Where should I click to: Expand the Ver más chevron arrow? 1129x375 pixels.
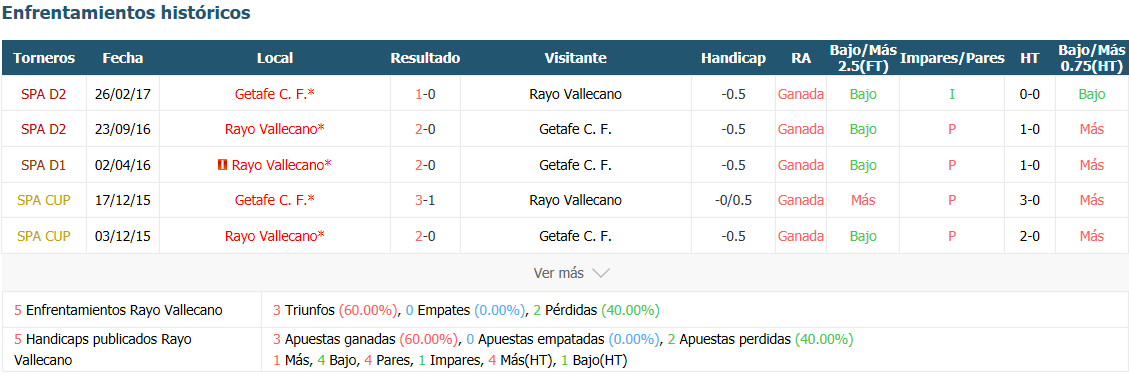[601, 274]
